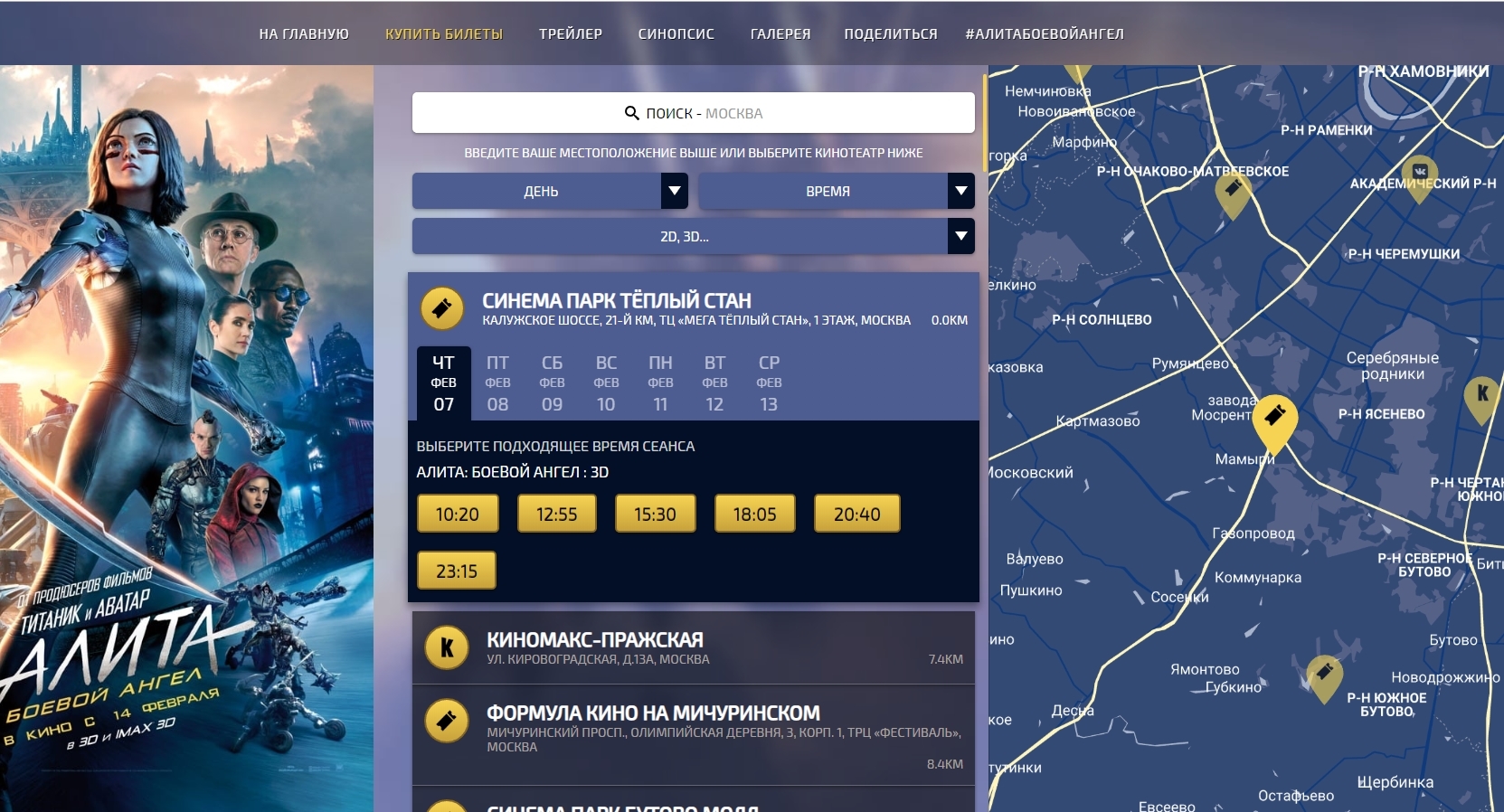Click the 8.4KM distance for Формула Кино
Viewport: 1504px width, 812px height.
945,764
